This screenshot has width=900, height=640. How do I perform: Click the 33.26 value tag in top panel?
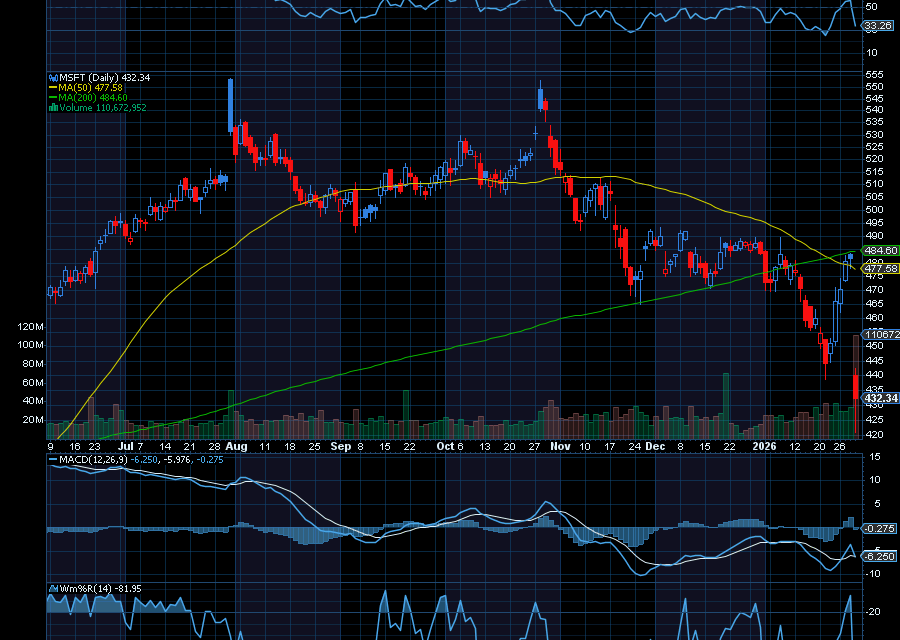pos(878,27)
